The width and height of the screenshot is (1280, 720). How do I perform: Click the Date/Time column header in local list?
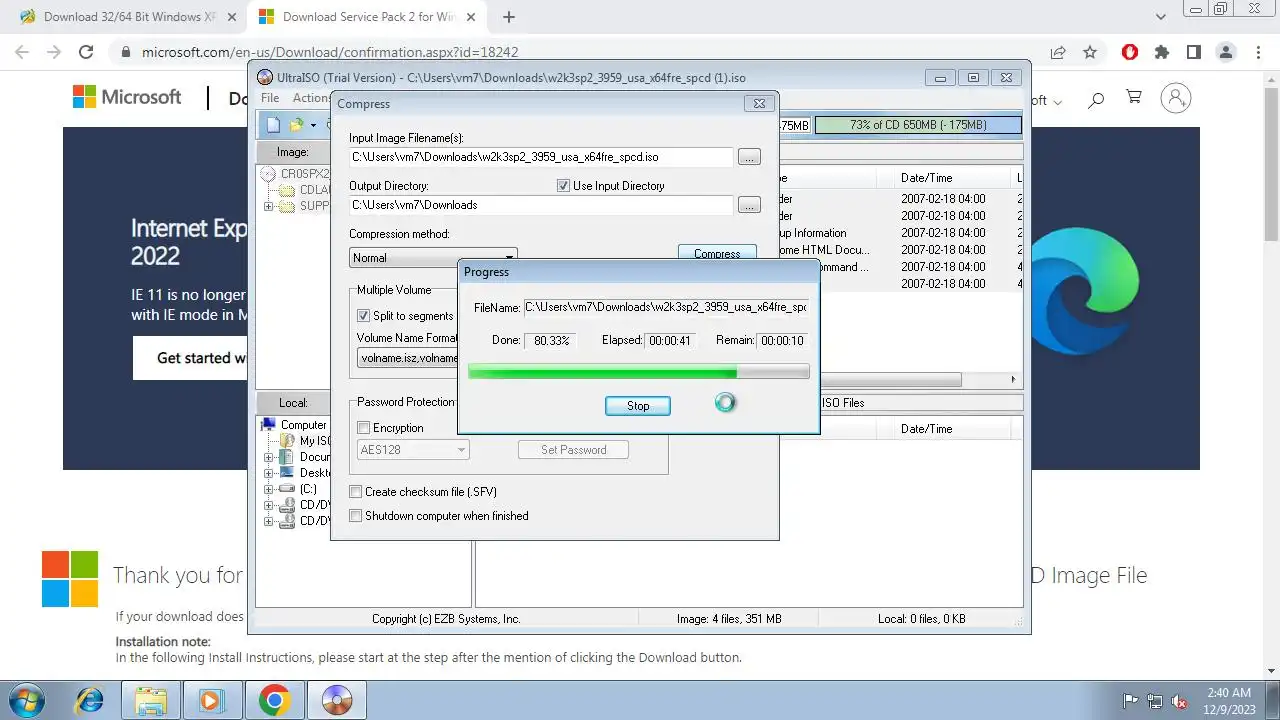point(926,429)
